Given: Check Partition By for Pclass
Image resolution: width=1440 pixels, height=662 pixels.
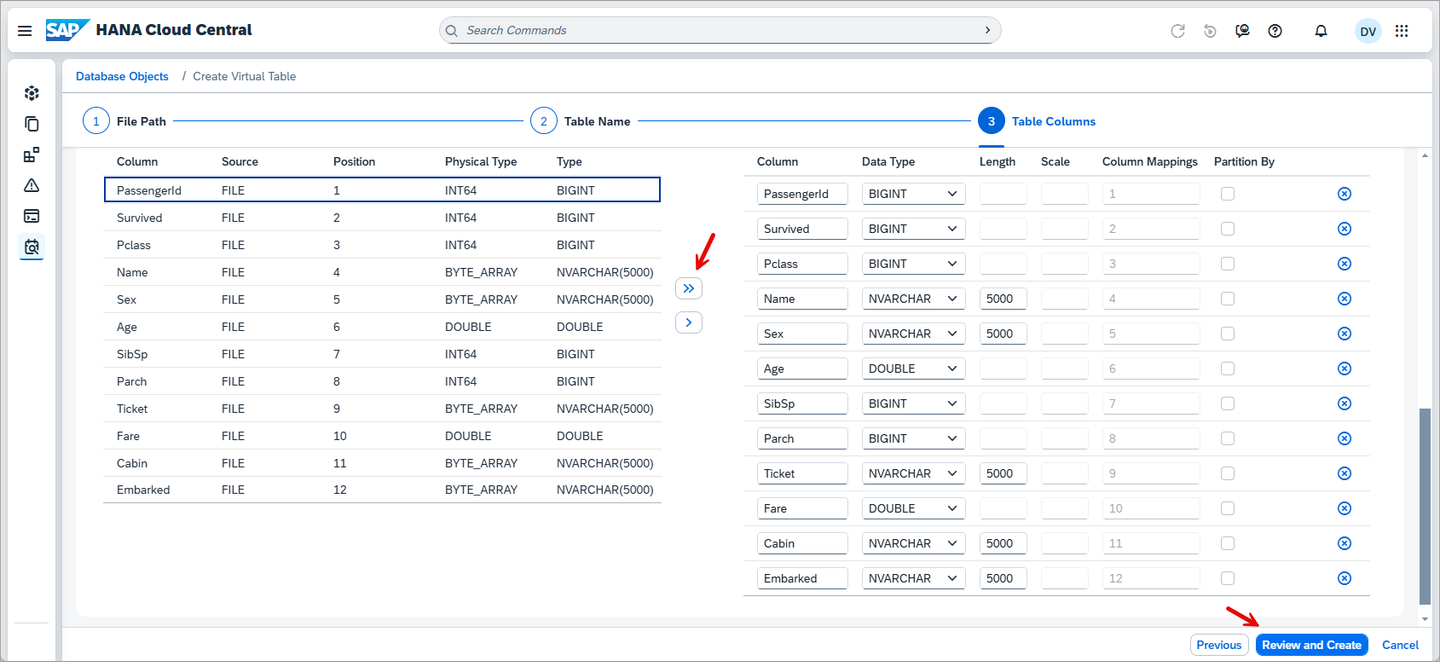Looking at the screenshot, I should (x=1227, y=264).
